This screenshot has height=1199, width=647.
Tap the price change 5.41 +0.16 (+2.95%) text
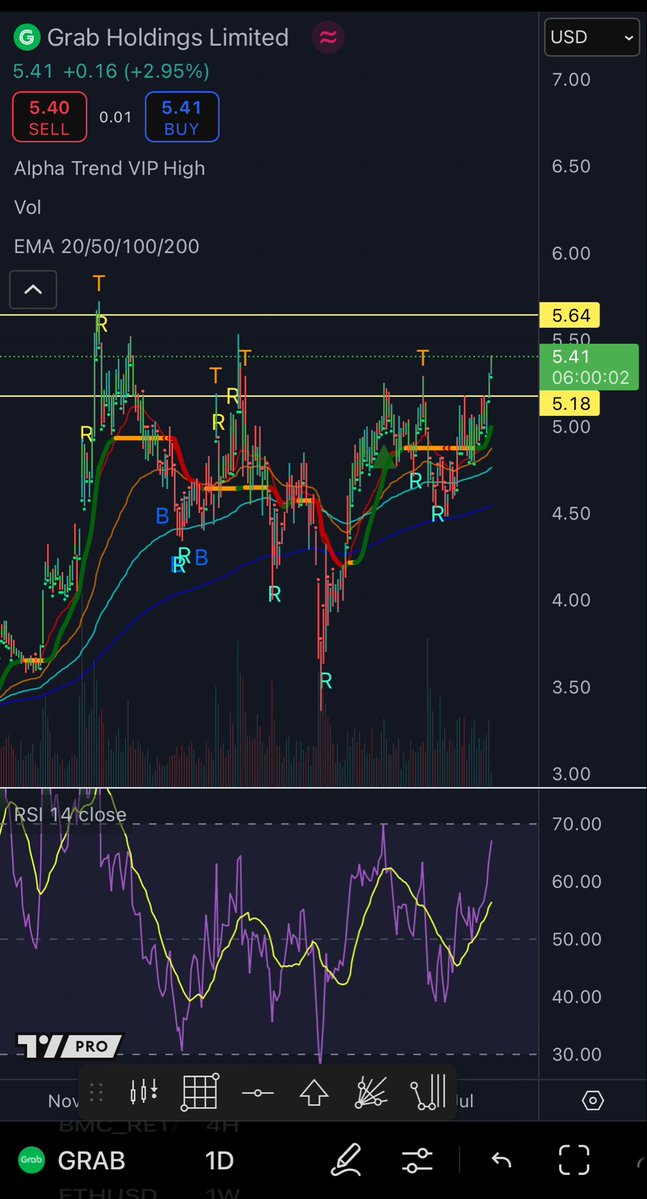pyautogui.click(x=111, y=71)
